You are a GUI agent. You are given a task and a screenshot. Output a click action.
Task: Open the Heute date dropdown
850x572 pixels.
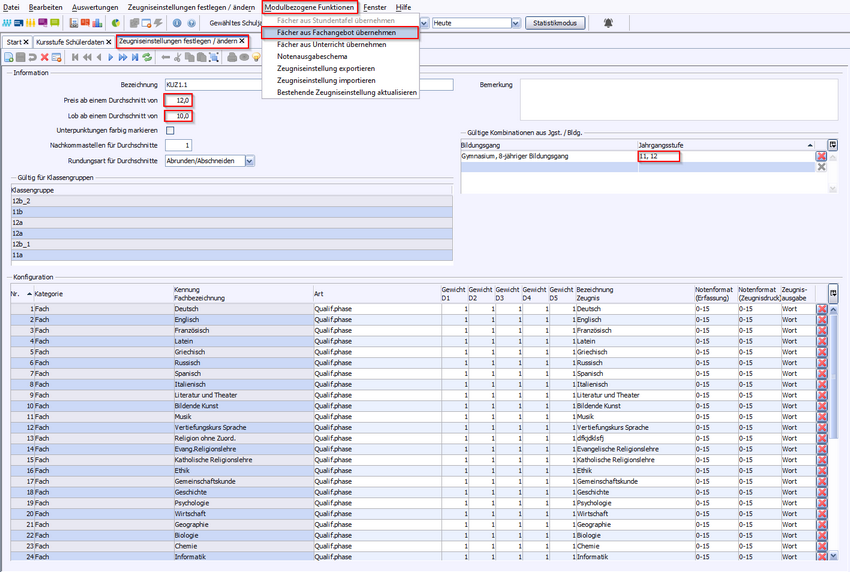point(523,22)
